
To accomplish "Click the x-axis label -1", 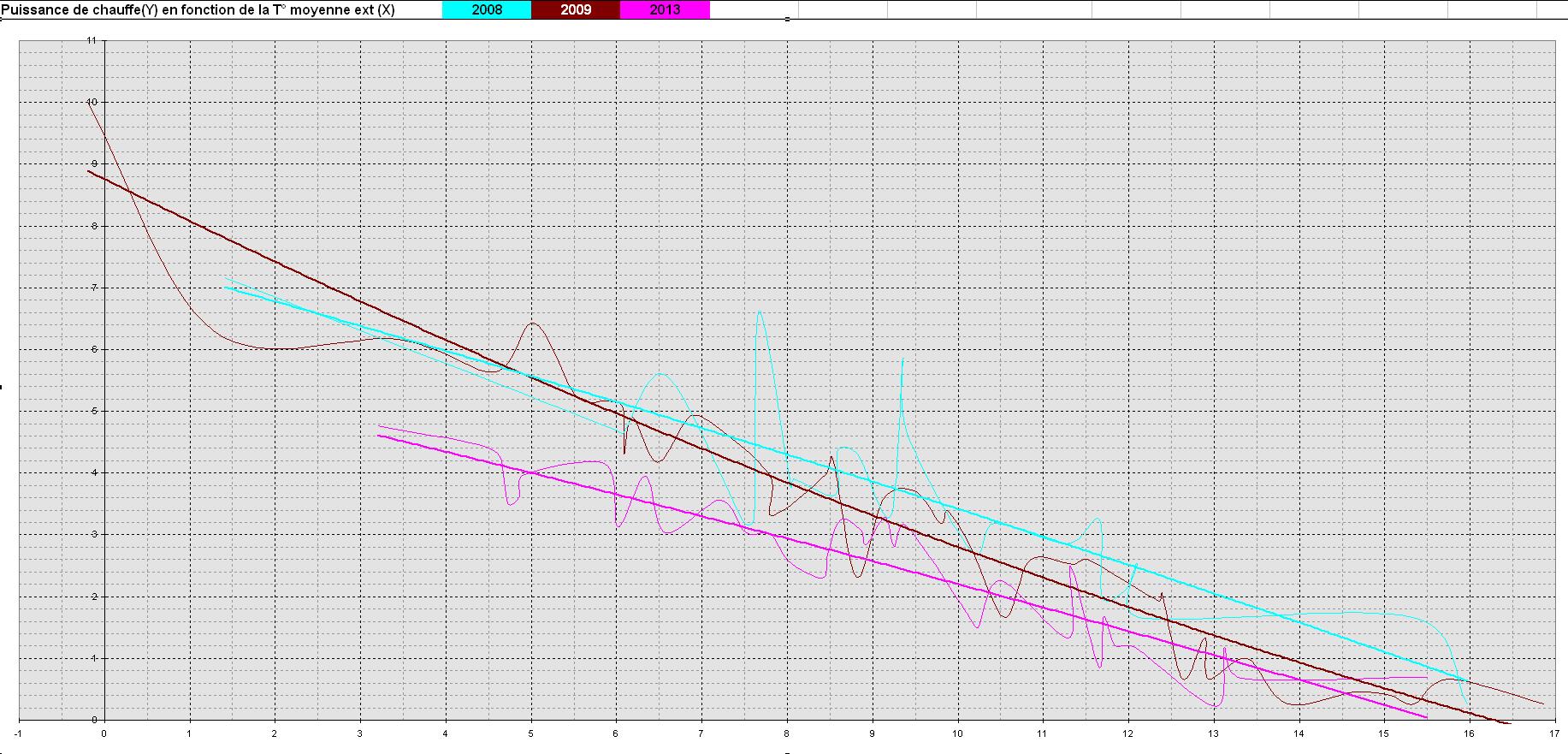I will [x=18, y=733].
